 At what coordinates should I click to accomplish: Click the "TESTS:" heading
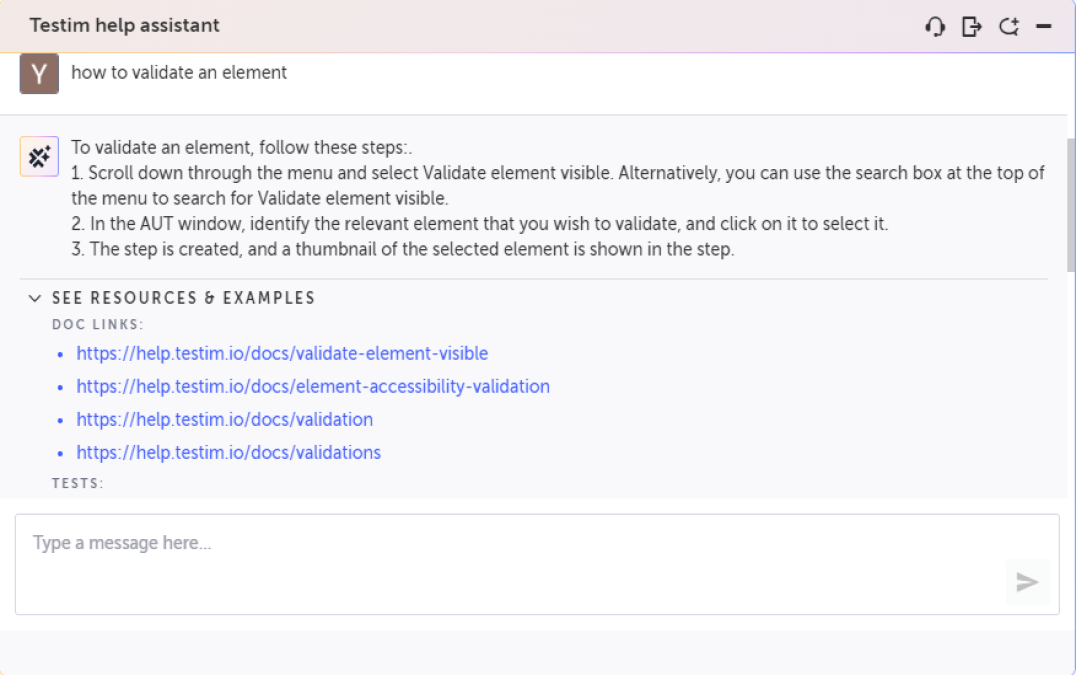click(x=78, y=484)
